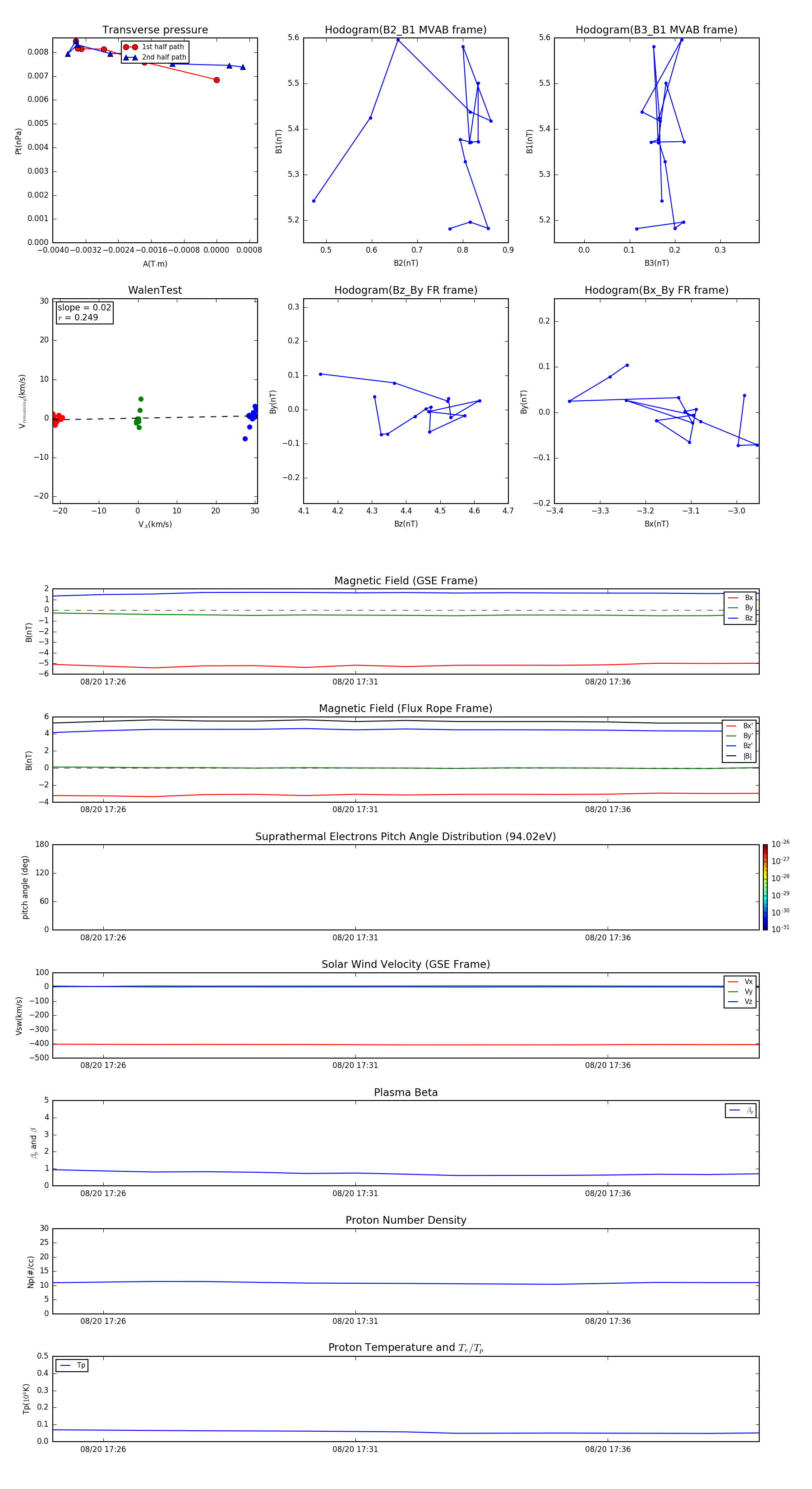Click the 'Magnetic Field (GSE Frame)' title
Screen dimensions: 812x1489
click(406, 581)
